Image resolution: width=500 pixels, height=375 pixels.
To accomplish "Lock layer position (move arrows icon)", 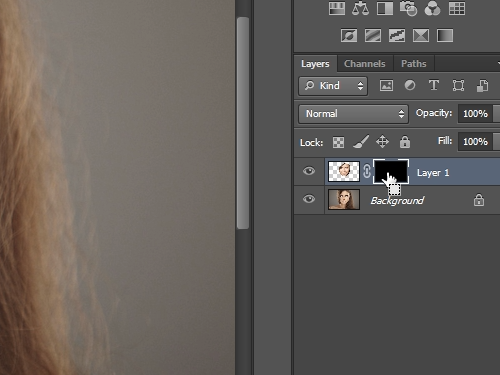I will [x=382, y=142].
